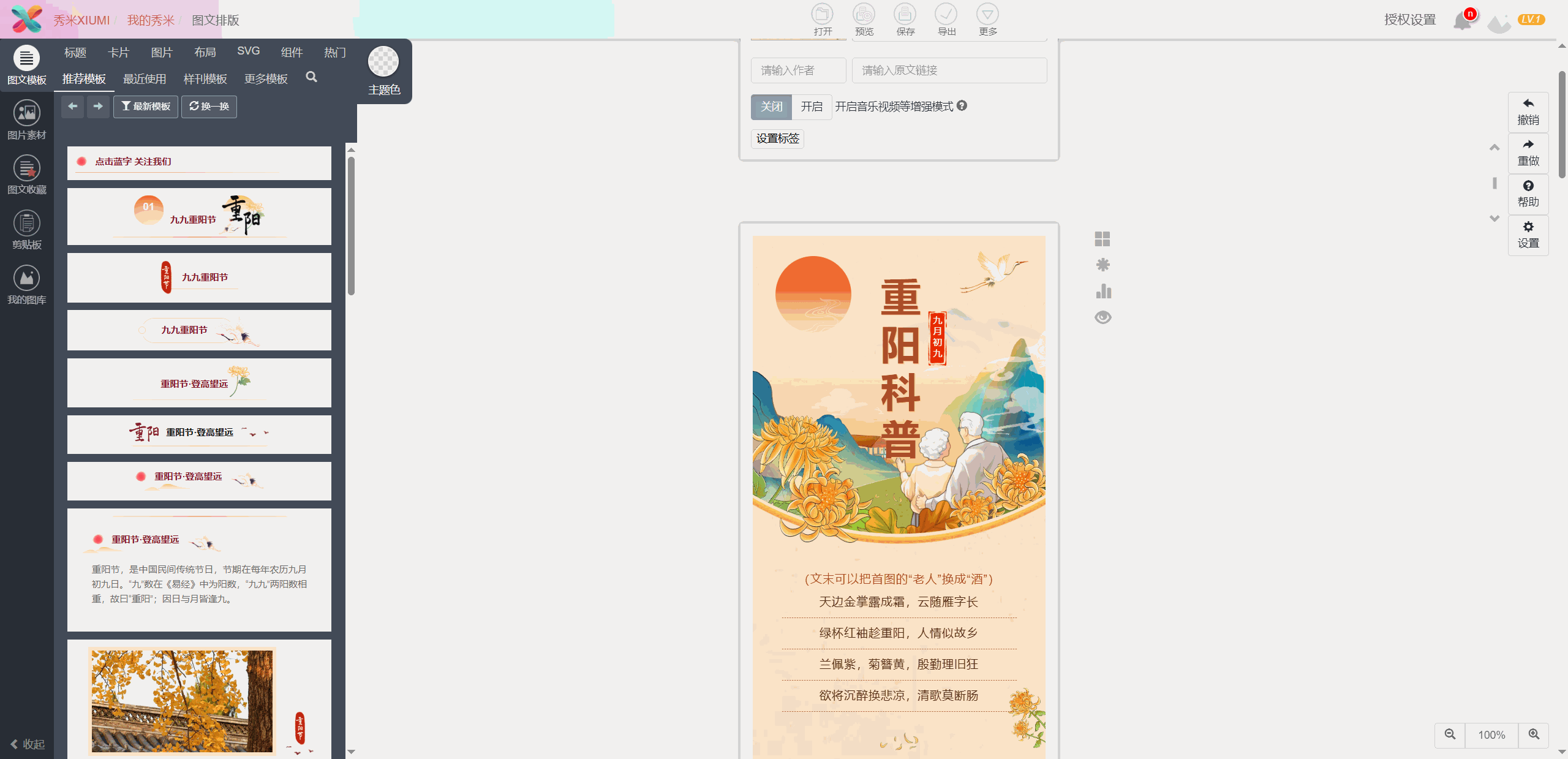This screenshot has width=1568, height=759.
Task: Open the 图片 category tab
Action: click(162, 53)
